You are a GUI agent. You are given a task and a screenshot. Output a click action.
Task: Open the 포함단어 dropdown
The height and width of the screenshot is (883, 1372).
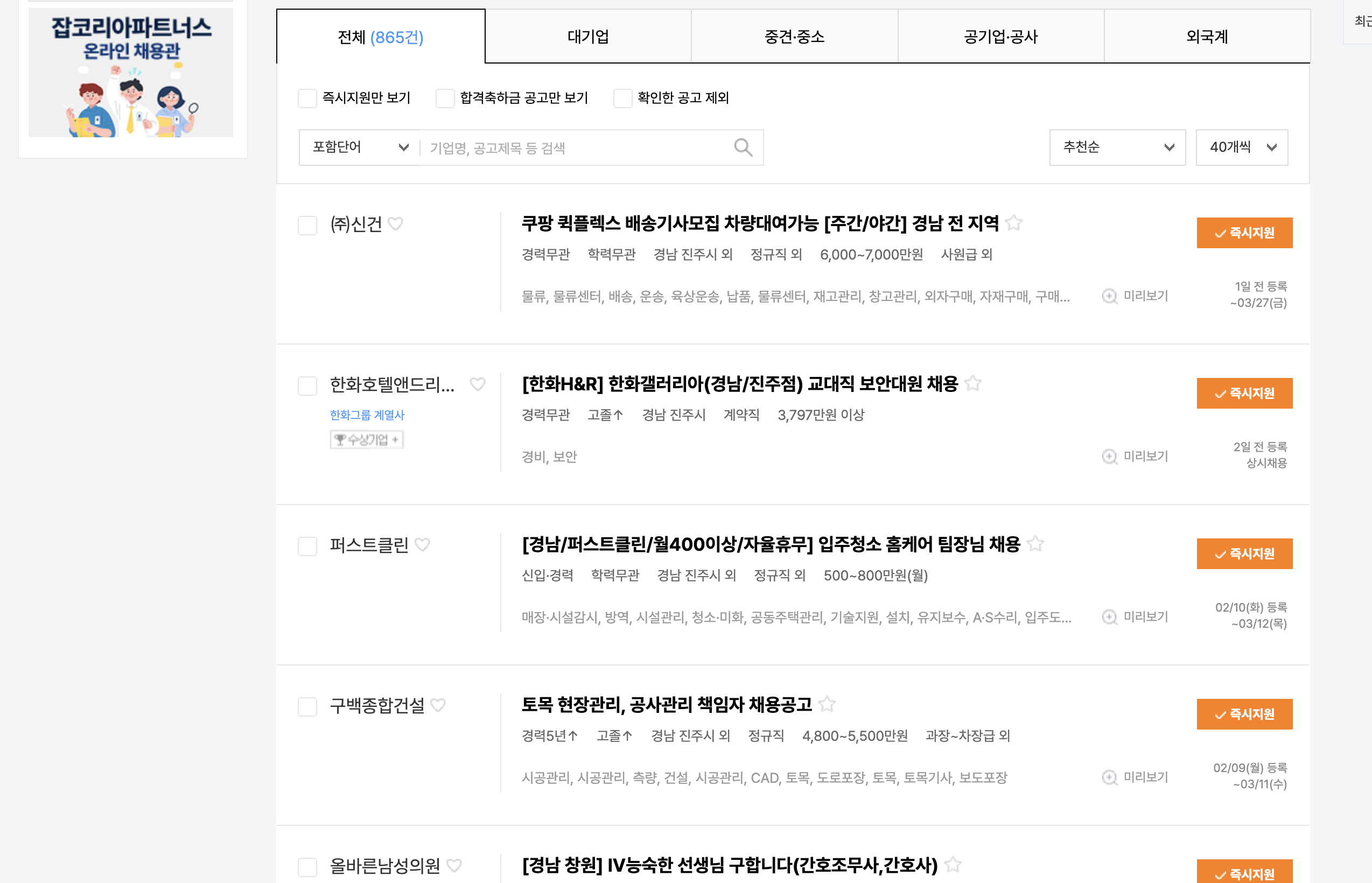[356, 148]
